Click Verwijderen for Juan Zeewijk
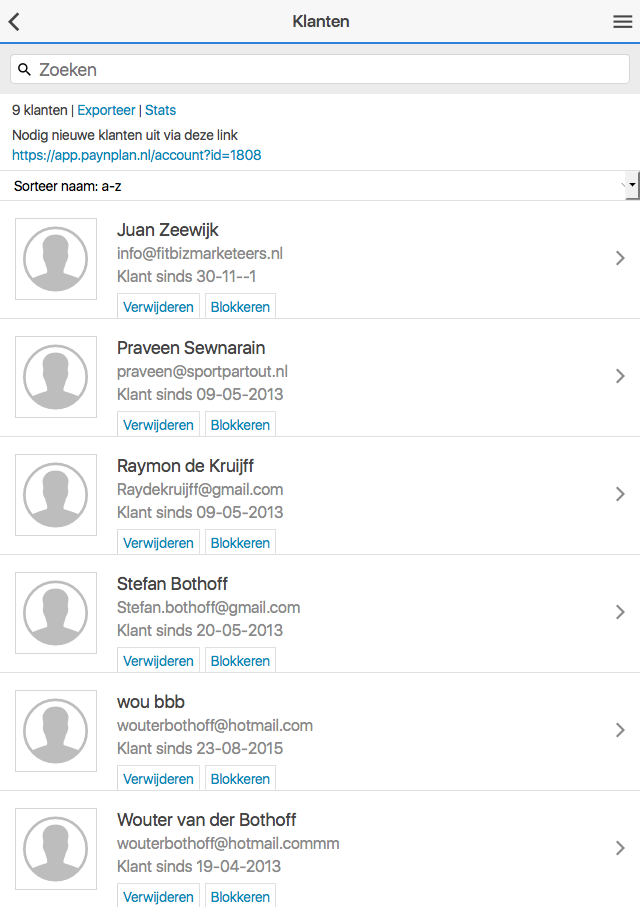This screenshot has height=920, width=640. [158, 307]
